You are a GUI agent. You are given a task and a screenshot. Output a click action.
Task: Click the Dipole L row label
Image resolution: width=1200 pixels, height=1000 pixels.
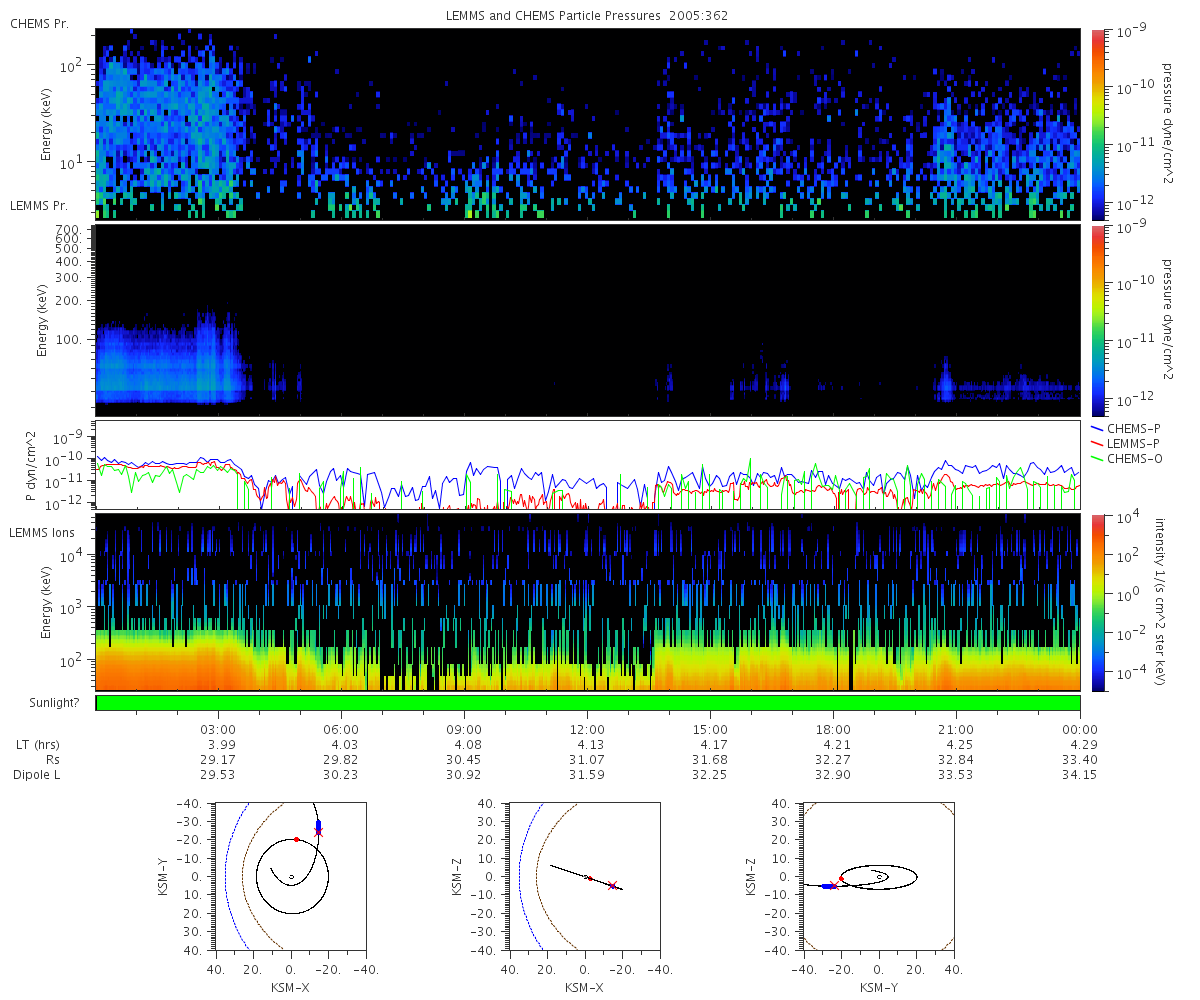[x=38, y=775]
